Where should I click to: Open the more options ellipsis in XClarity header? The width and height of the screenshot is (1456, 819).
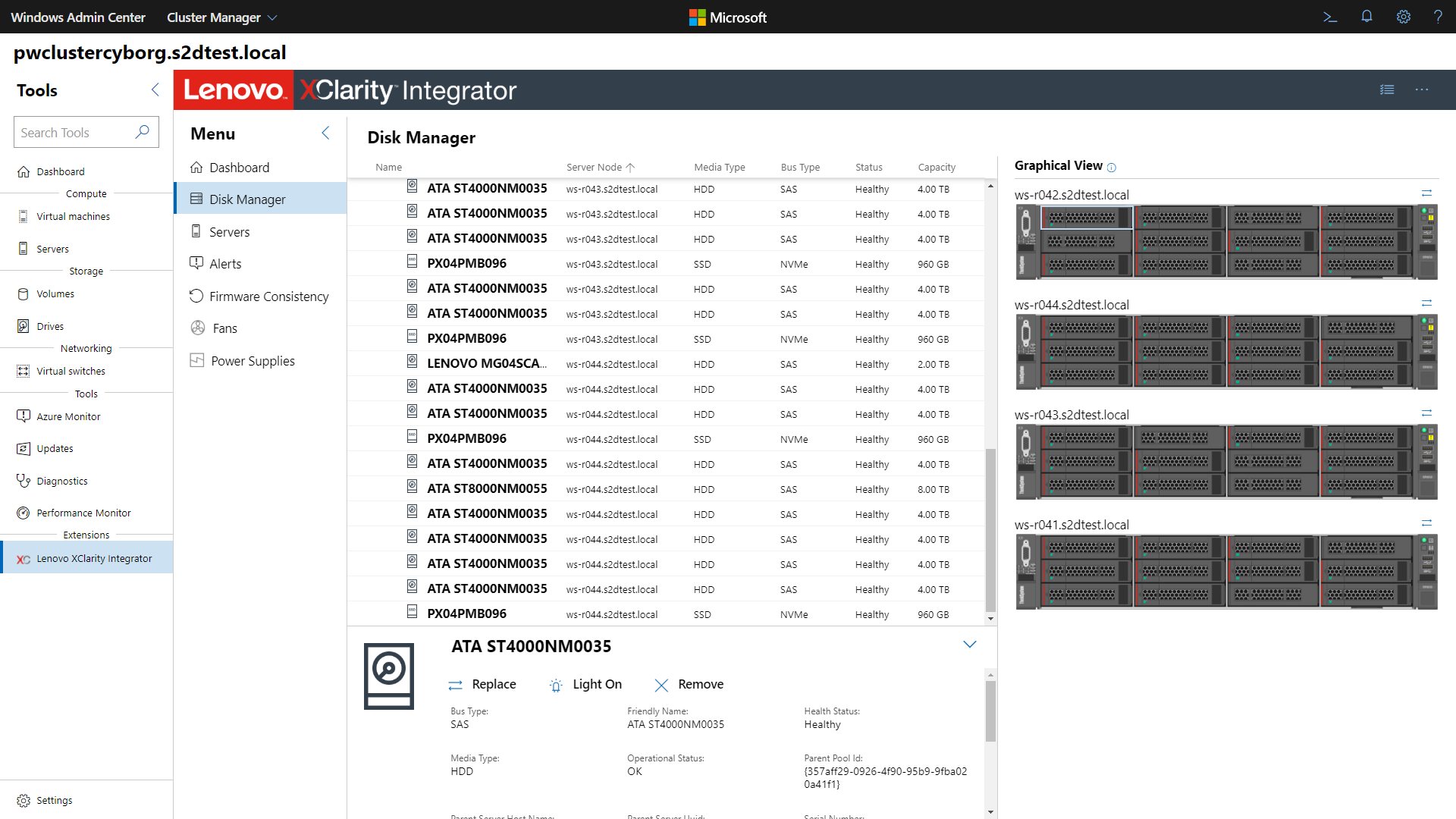click(1422, 89)
